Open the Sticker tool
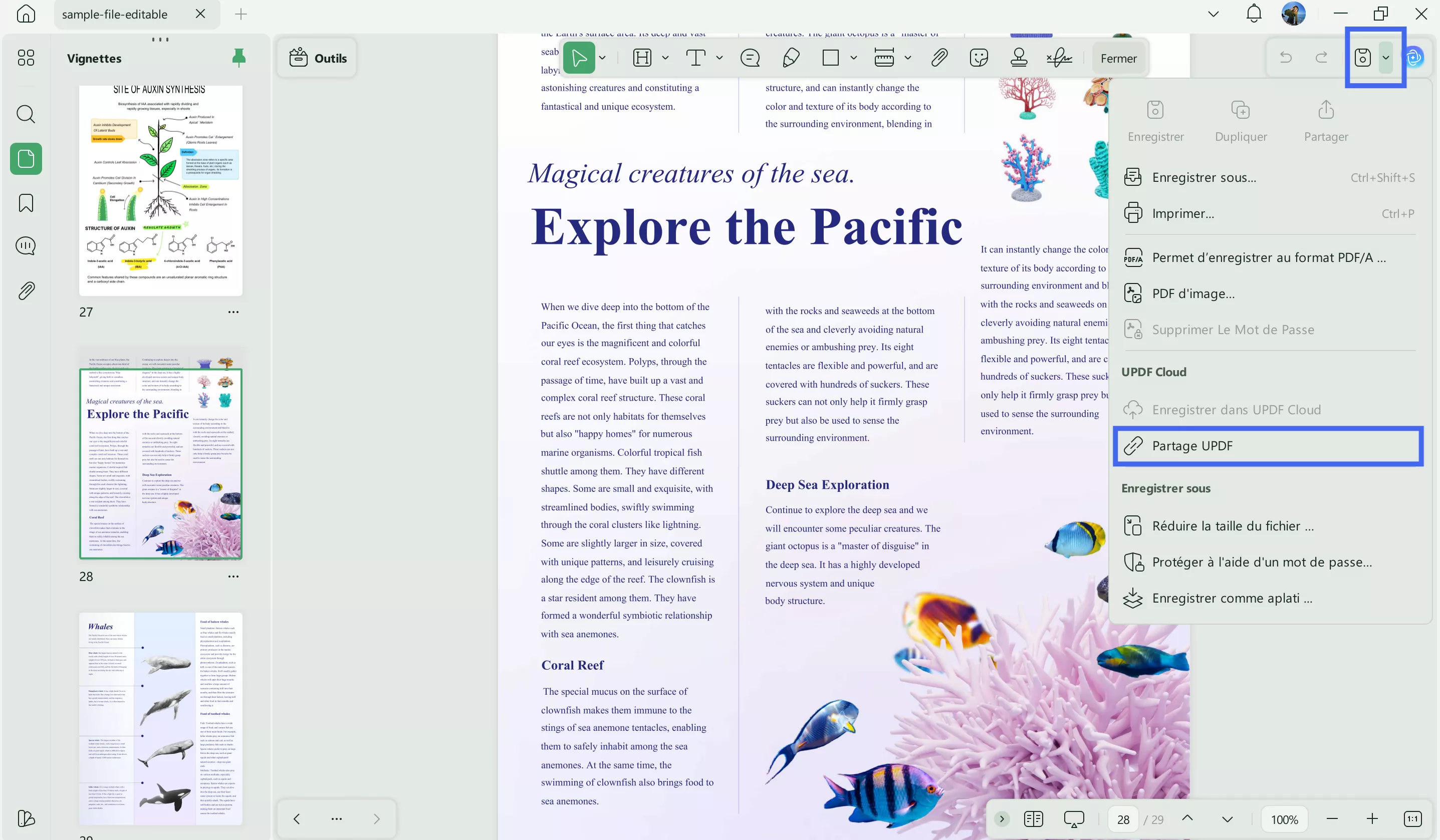The width and height of the screenshot is (1440, 840). (x=979, y=58)
